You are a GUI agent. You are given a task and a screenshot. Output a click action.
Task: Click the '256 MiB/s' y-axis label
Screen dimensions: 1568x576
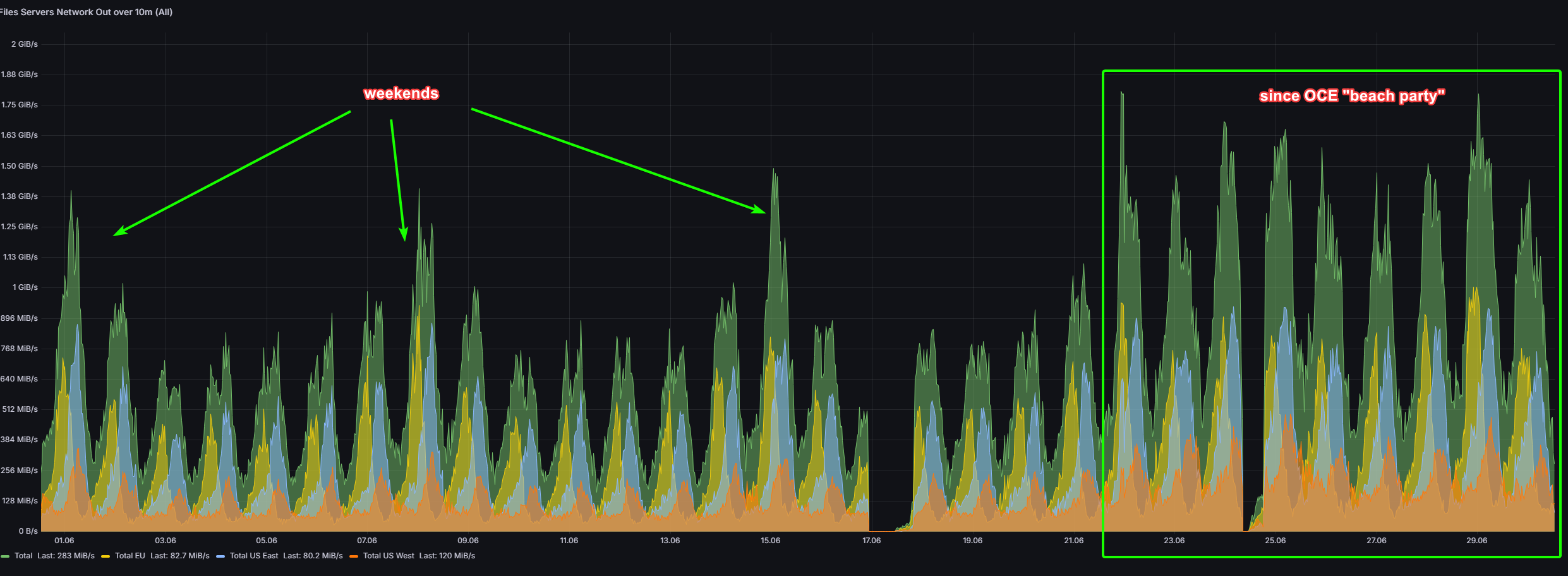coord(19,471)
